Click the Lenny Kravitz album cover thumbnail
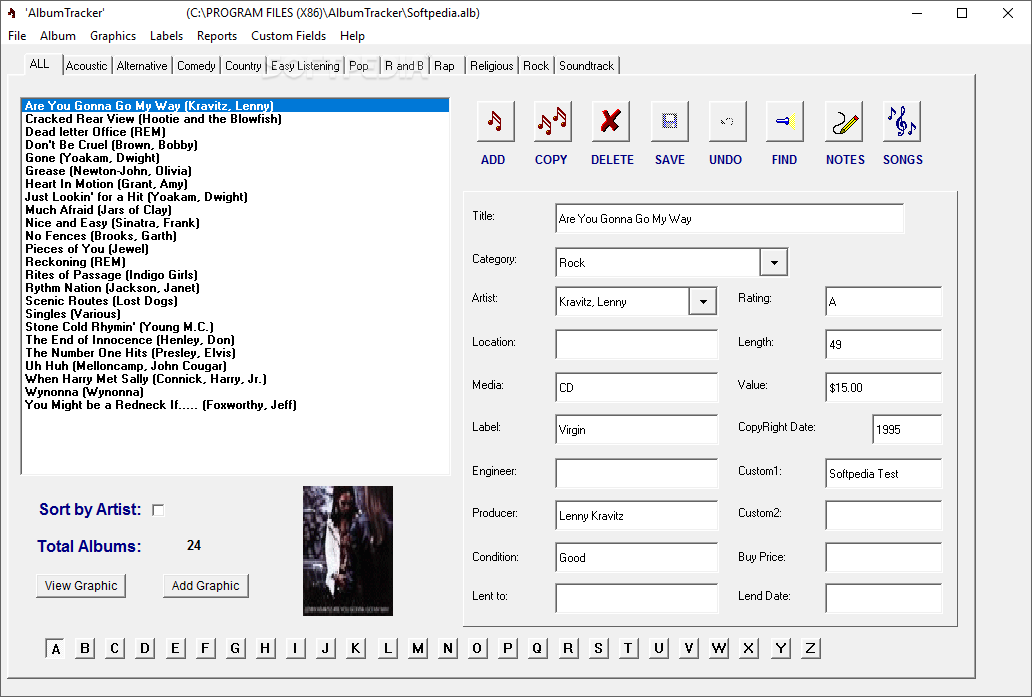 click(x=348, y=551)
